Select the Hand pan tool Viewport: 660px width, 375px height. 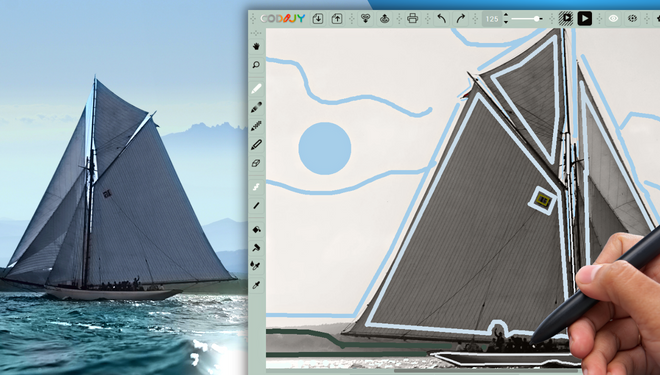pyautogui.click(x=256, y=46)
